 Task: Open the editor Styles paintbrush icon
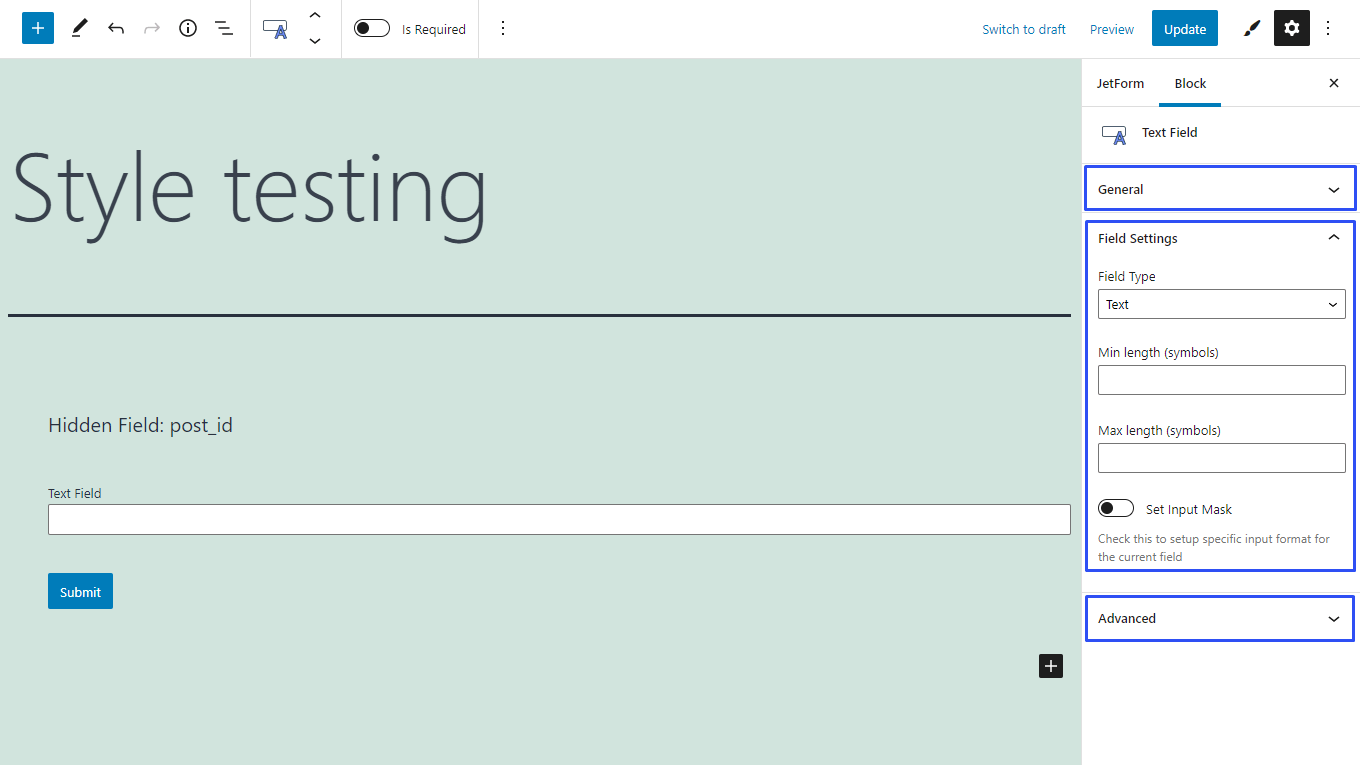(x=1251, y=28)
